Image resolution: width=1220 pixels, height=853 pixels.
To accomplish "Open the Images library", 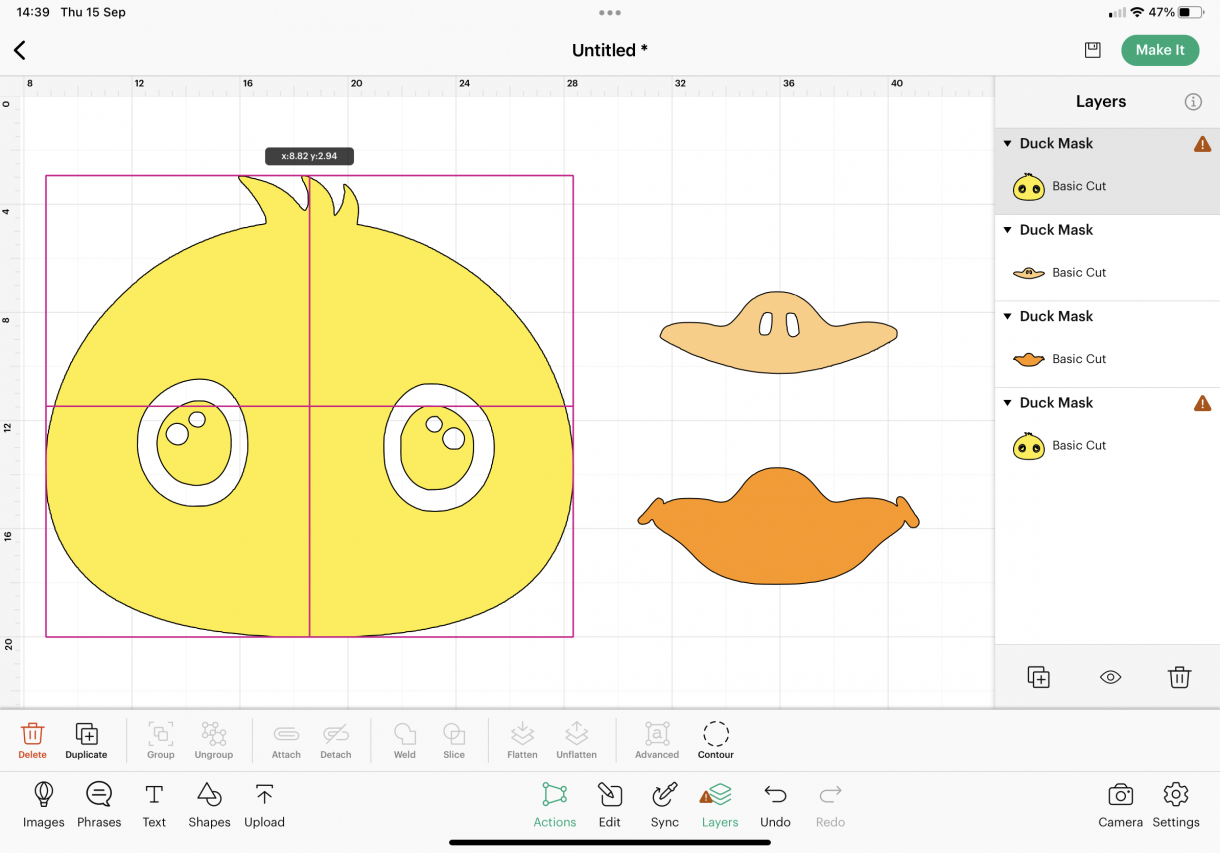I will click(x=44, y=805).
